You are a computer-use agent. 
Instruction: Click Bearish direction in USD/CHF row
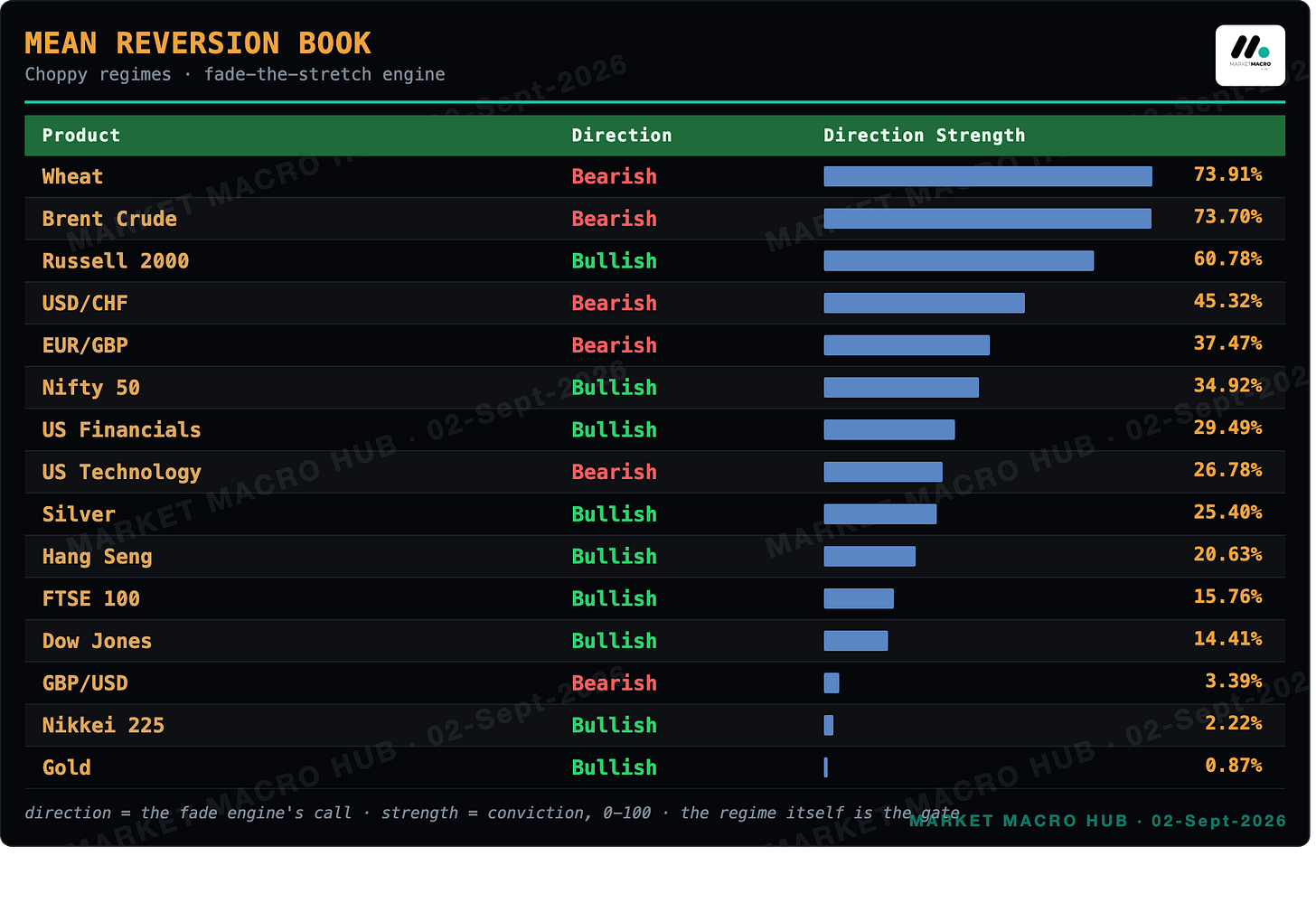click(x=615, y=303)
